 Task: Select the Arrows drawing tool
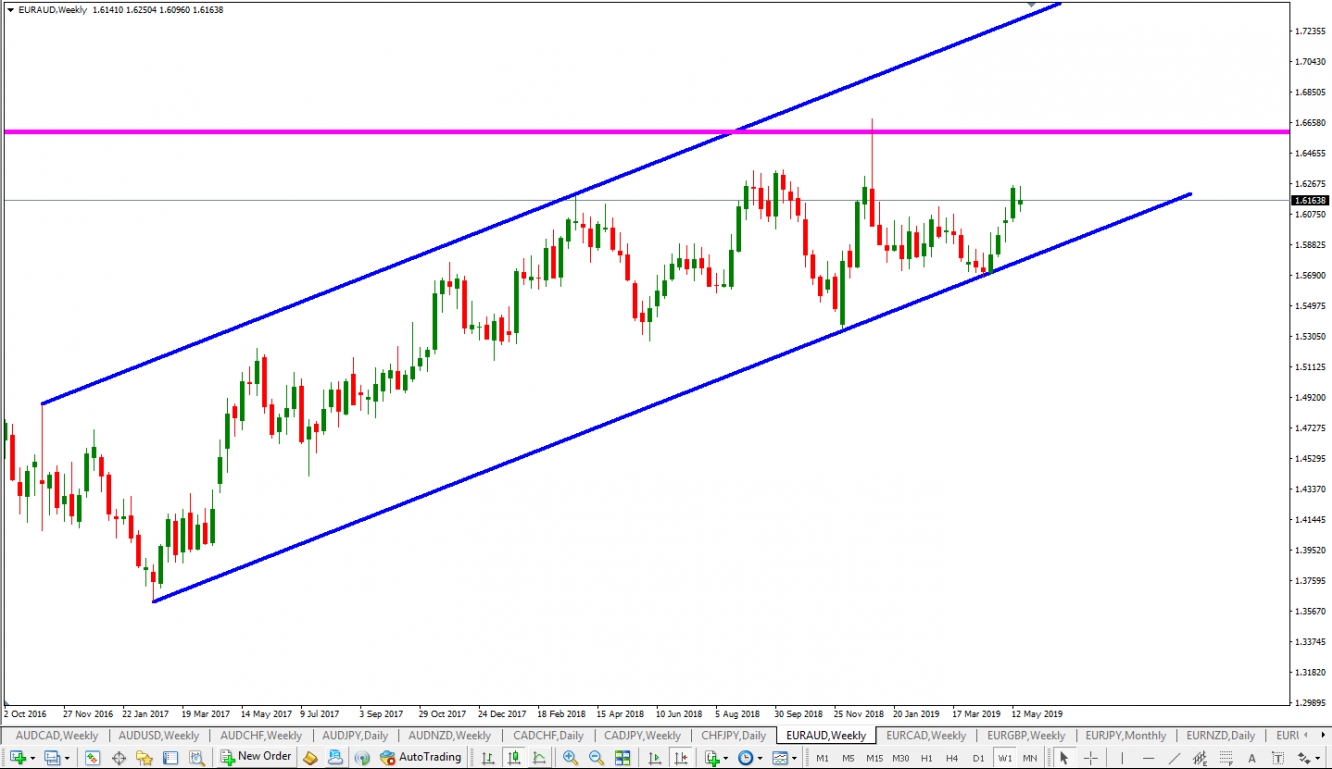point(1303,757)
